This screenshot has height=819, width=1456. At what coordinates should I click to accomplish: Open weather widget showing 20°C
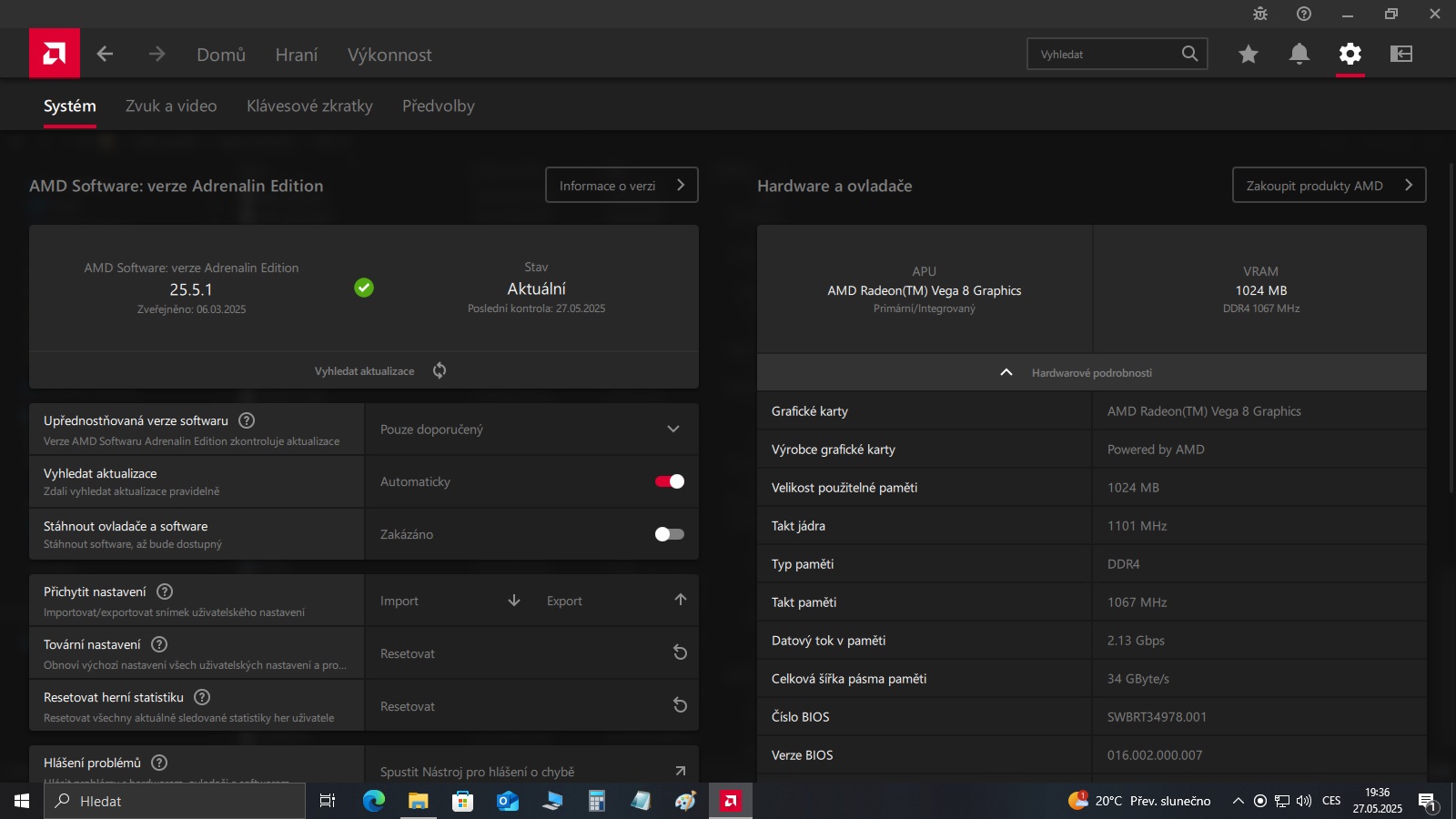pos(1139,801)
